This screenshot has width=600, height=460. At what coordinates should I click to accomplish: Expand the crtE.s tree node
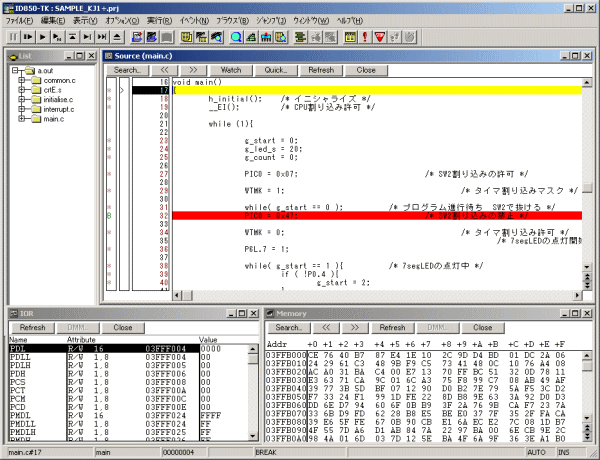click(x=22, y=90)
